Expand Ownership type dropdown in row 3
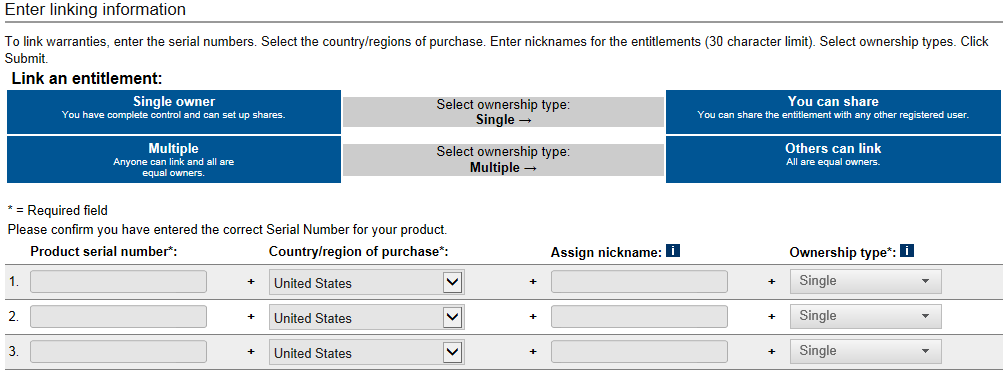Image resolution: width=1007 pixels, height=370 pixels. tap(866, 352)
